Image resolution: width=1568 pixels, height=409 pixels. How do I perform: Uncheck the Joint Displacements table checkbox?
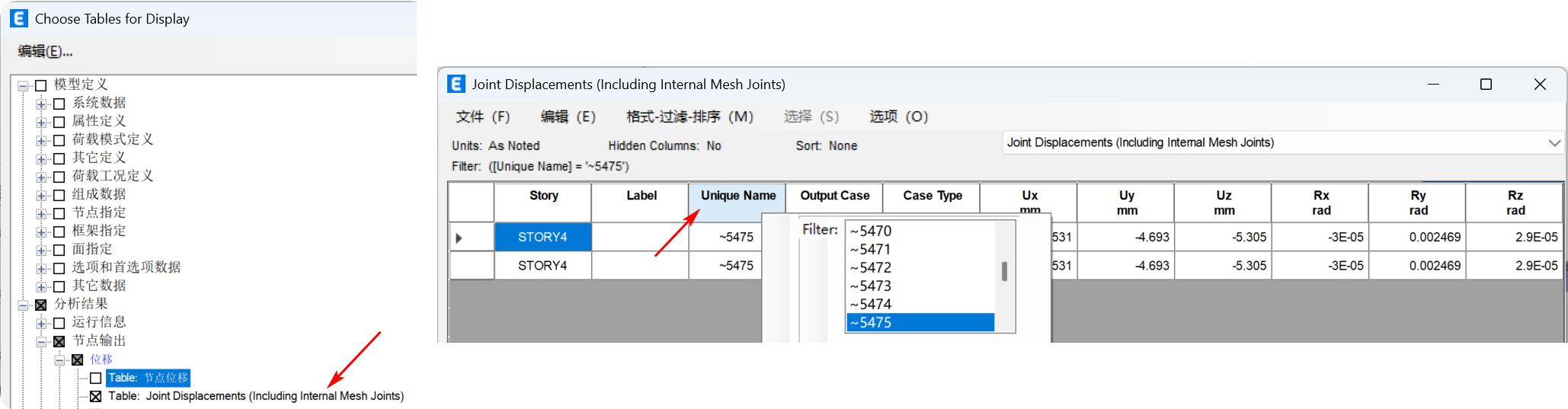coord(96,396)
